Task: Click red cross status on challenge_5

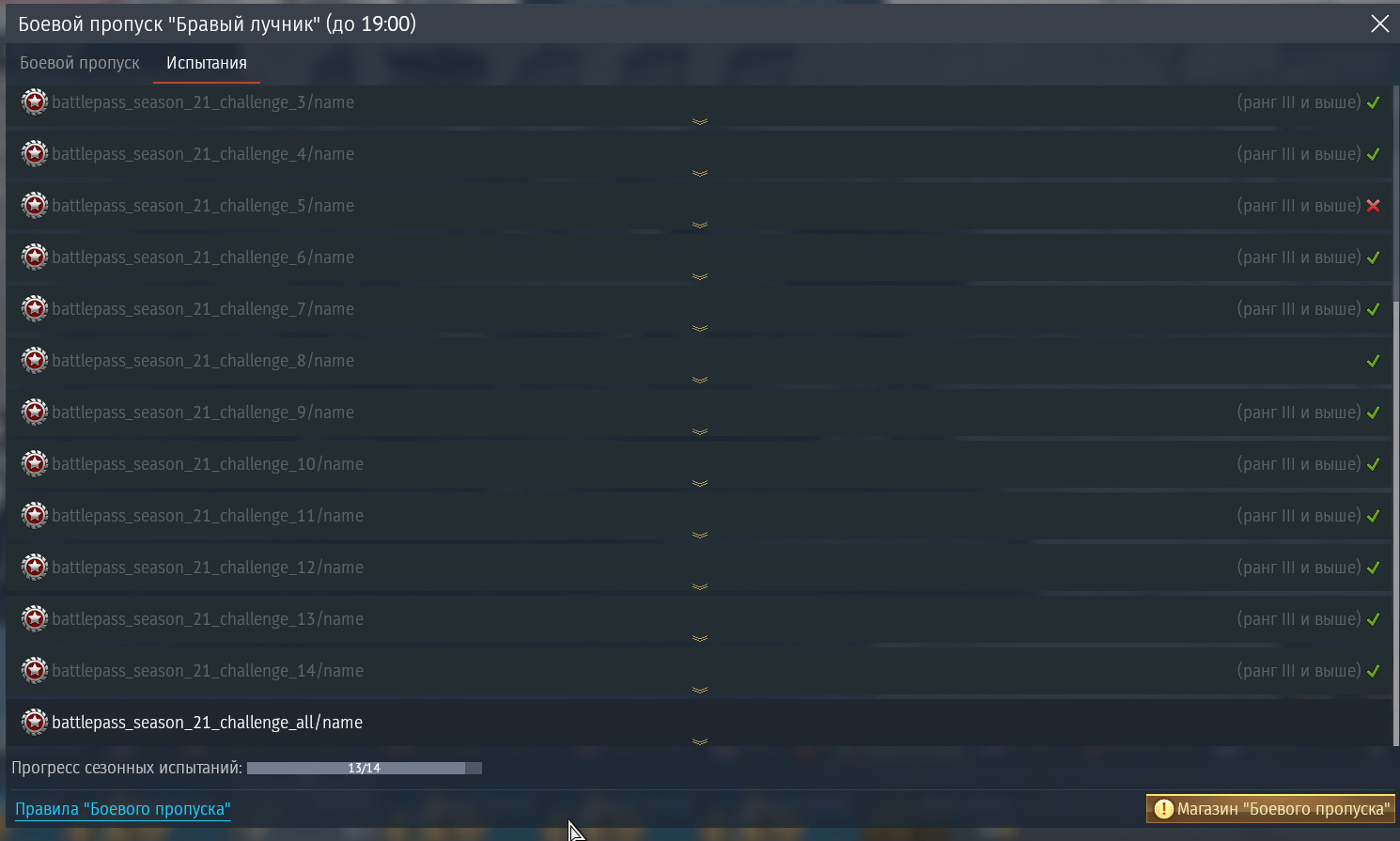Action: pos(1374,206)
